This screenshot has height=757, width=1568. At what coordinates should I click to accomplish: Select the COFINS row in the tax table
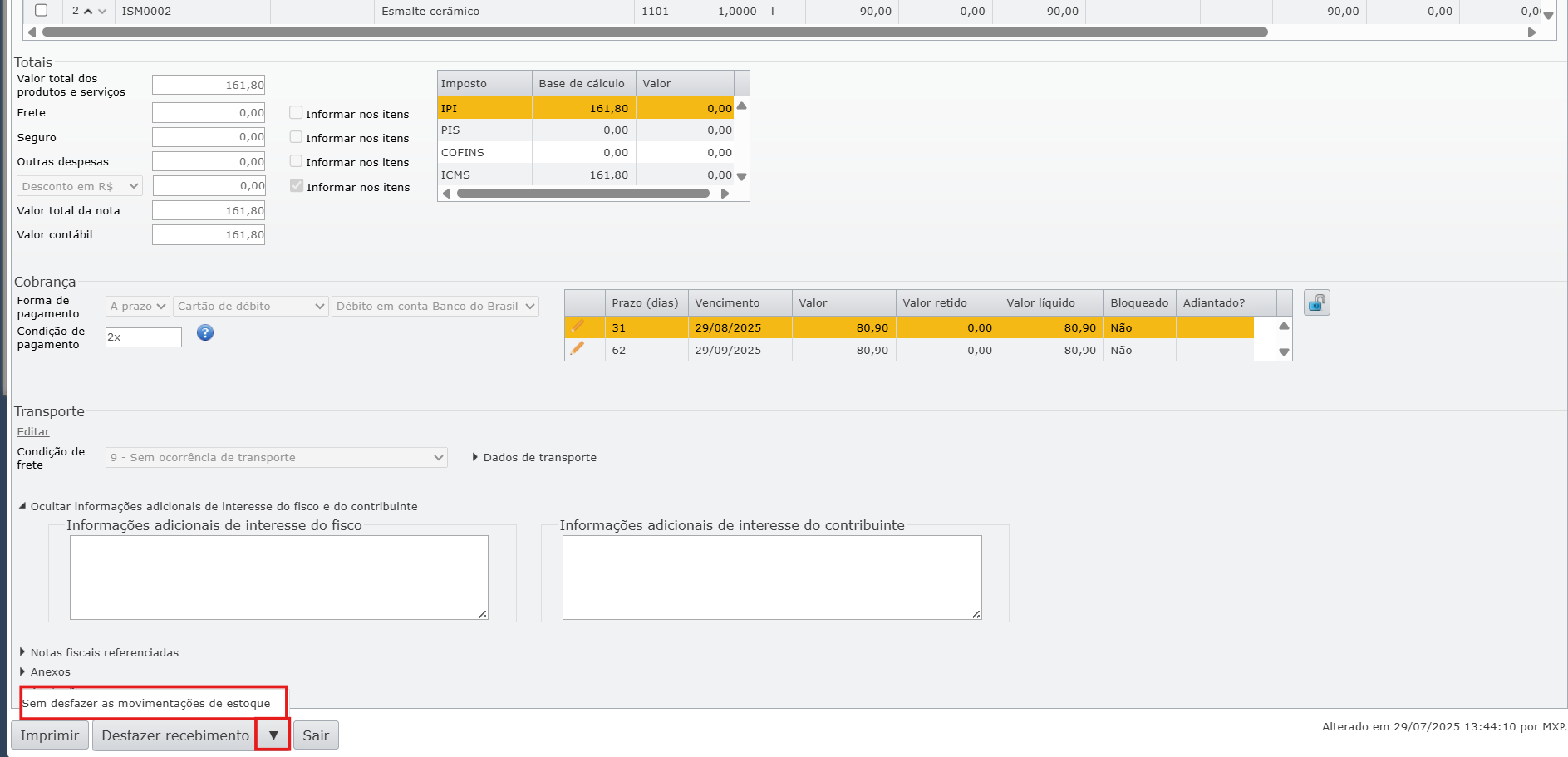pos(586,153)
